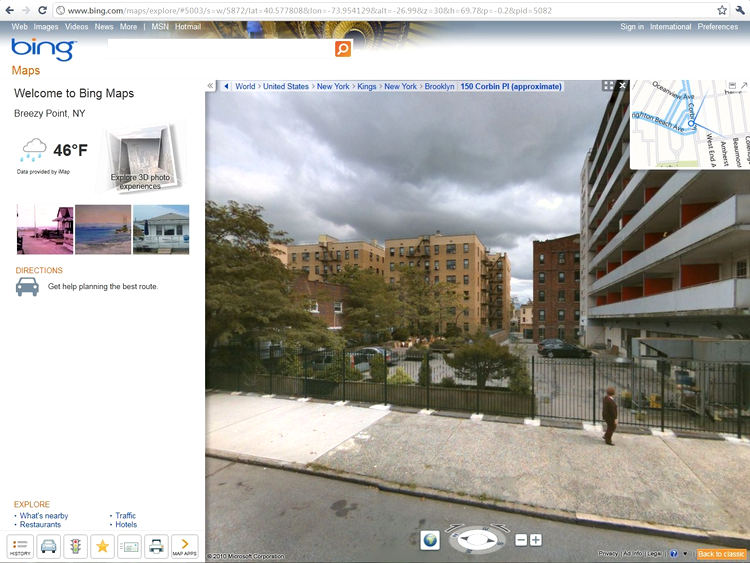Click the grid fullscreen icon beside X

pos(608,85)
